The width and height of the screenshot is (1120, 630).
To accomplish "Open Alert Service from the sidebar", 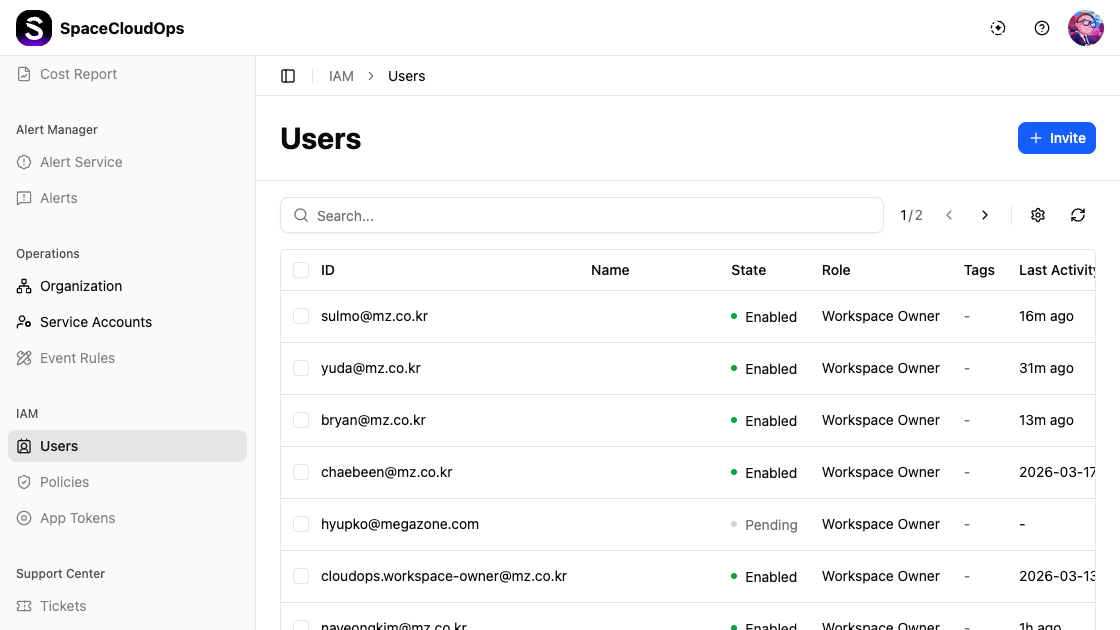I will (81, 162).
